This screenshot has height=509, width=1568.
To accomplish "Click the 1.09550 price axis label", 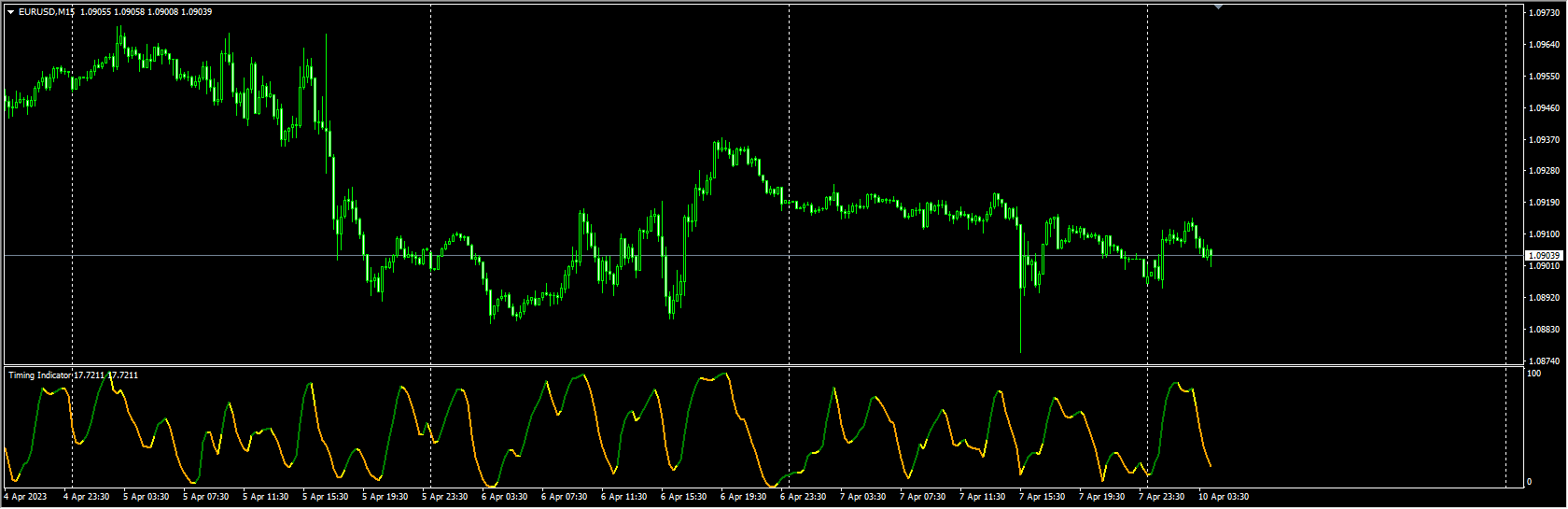I will pyautogui.click(x=1545, y=77).
